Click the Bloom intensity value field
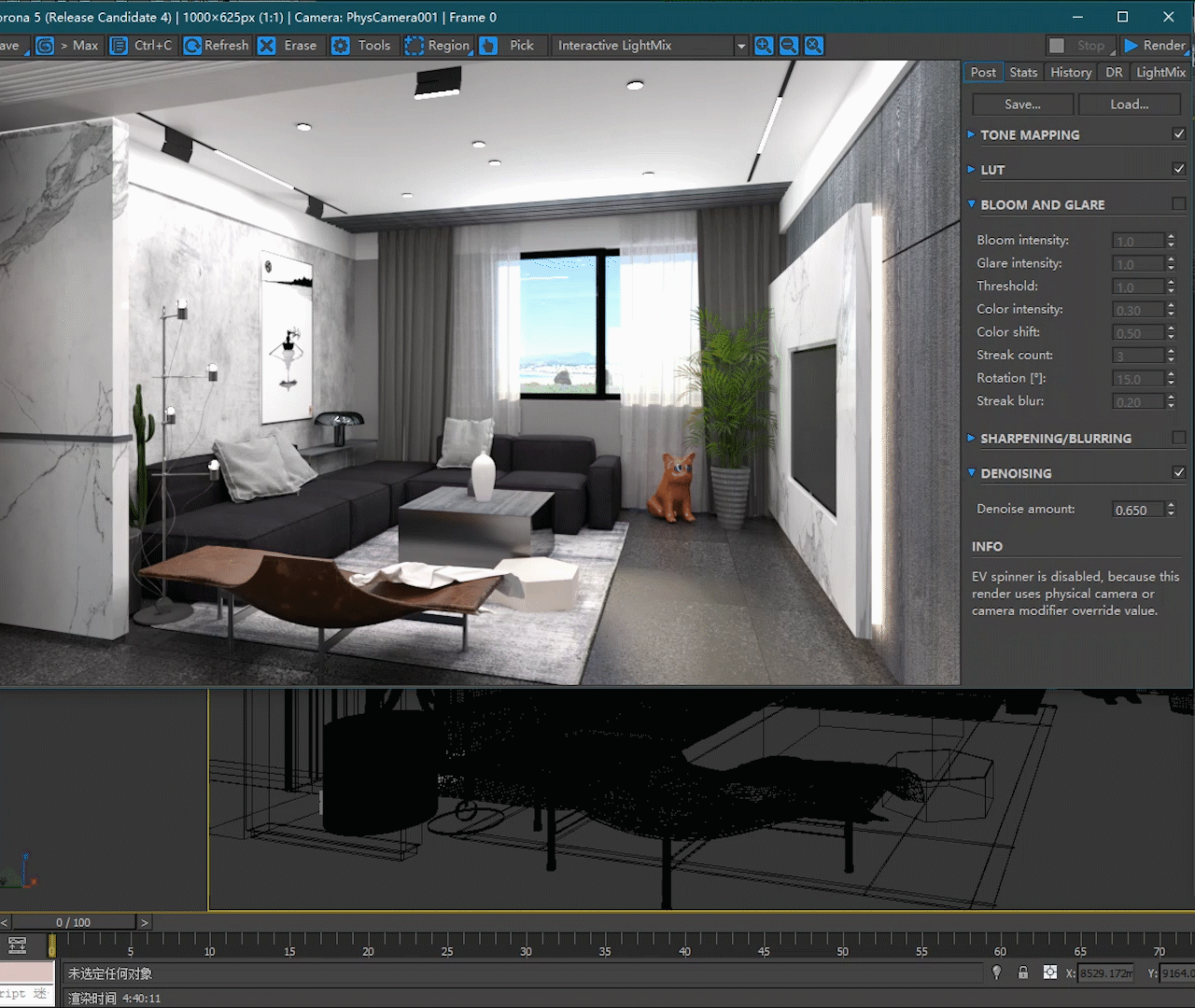 pyautogui.click(x=1138, y=241)
